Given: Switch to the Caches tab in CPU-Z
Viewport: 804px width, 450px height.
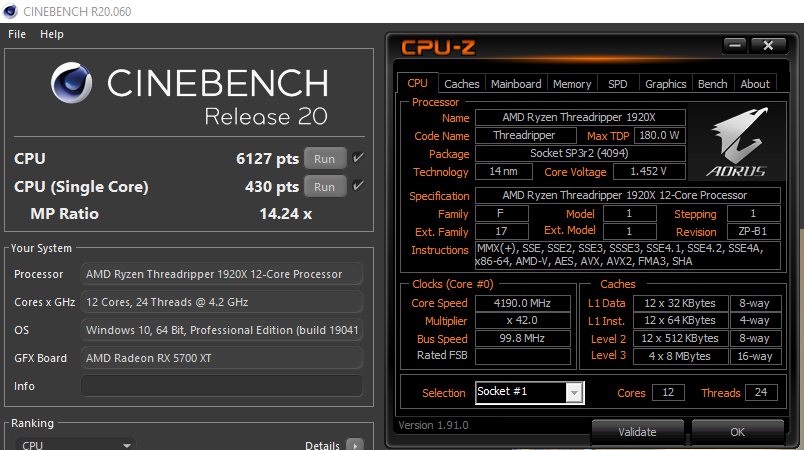Looking at the screenshot, I should (461, 84).
